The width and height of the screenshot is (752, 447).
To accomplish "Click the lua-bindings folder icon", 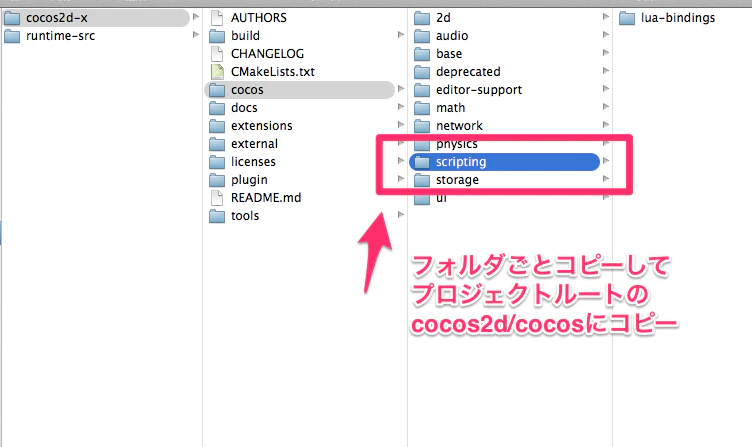I will [627, 18].
